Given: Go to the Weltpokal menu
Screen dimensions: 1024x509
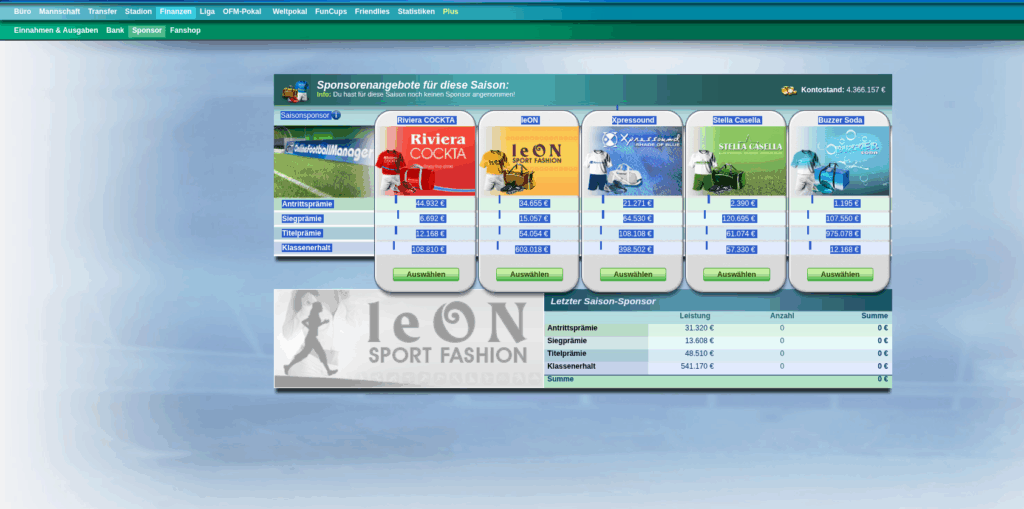Looking at the screenshot, I should point(288,11).
